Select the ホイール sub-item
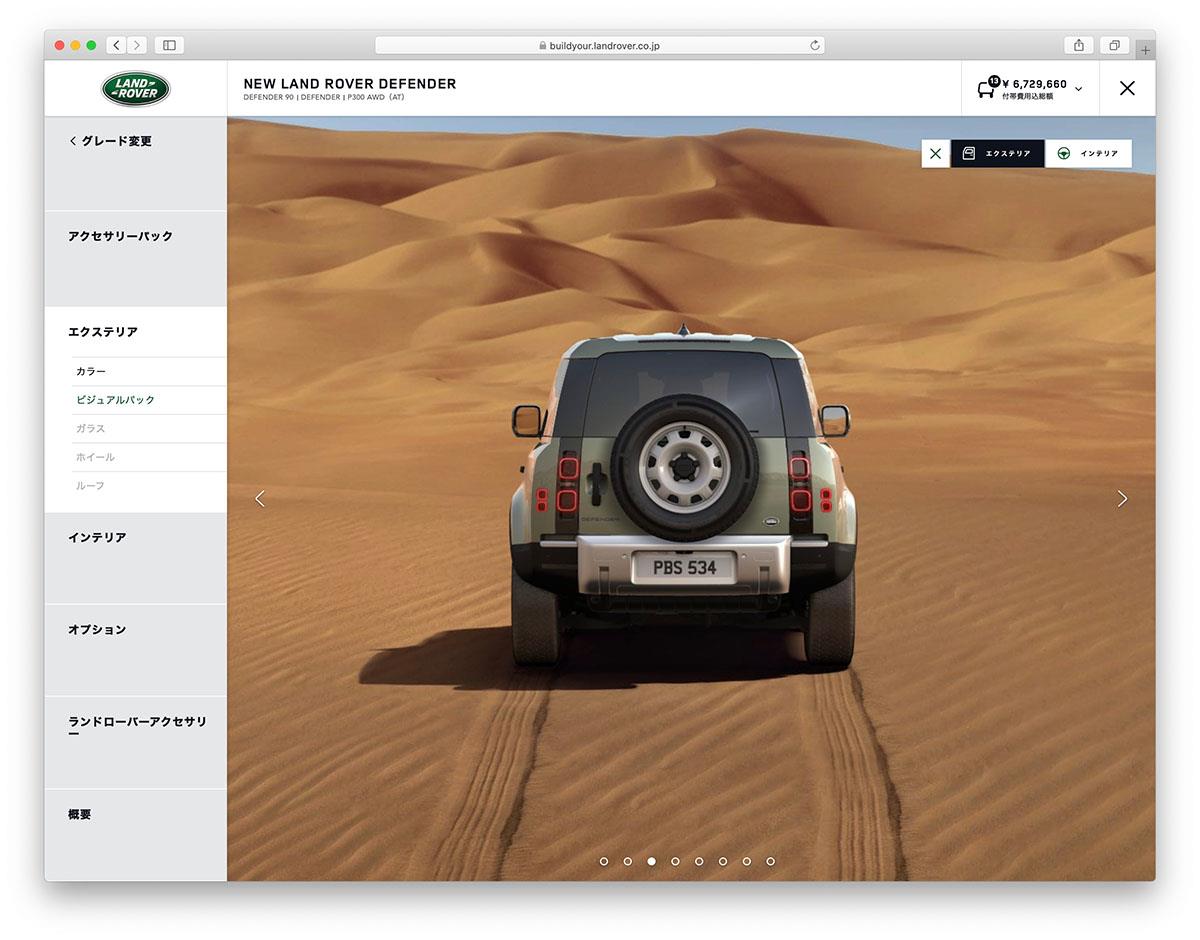 coord(149,457)
